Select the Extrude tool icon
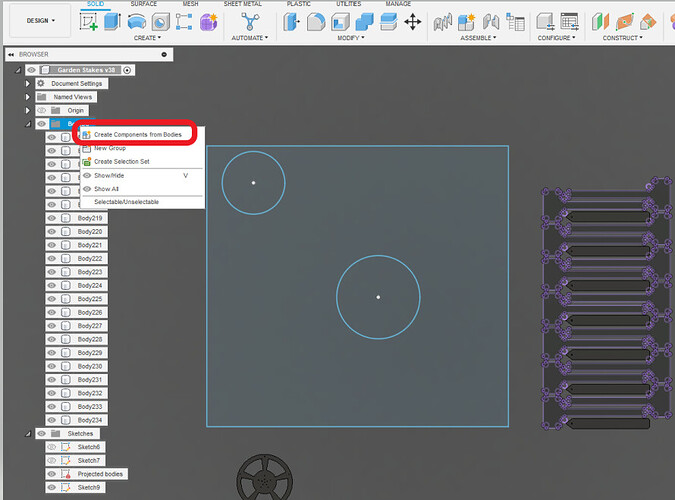The width and height of the screenshot is (675, 500). [112, 22]
